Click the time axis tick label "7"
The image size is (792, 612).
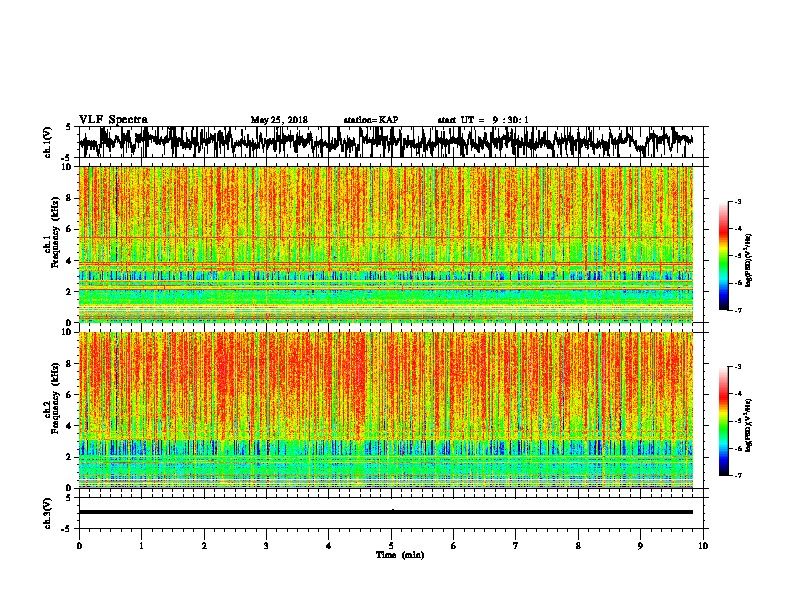pyautogui.click(x=516, y=545)
